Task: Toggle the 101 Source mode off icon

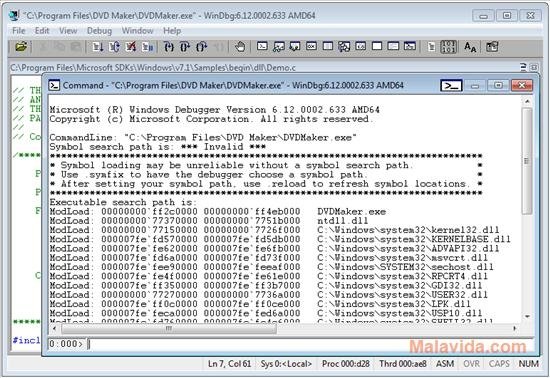Action: coord(448,47)
